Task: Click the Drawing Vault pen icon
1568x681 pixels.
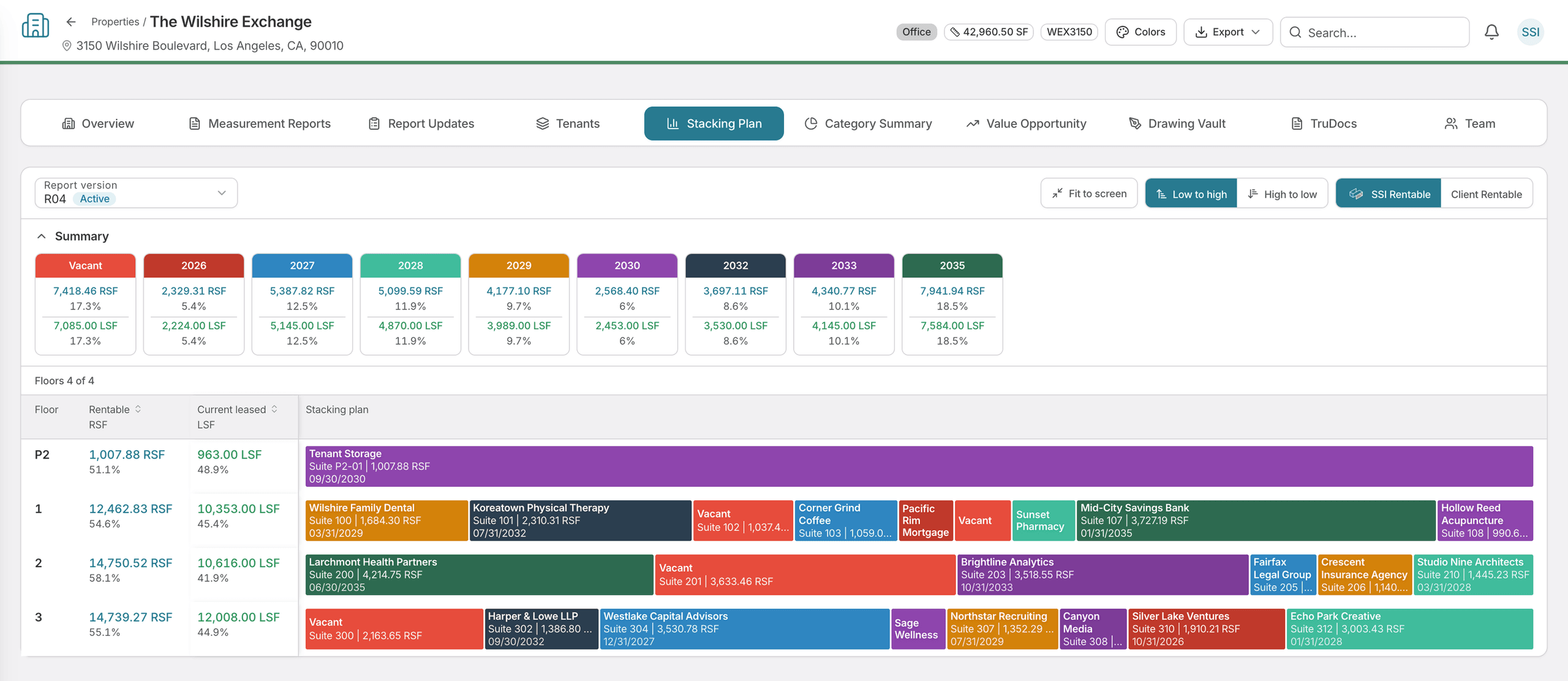Action: pyautogui.click(x=1135, y=124)
